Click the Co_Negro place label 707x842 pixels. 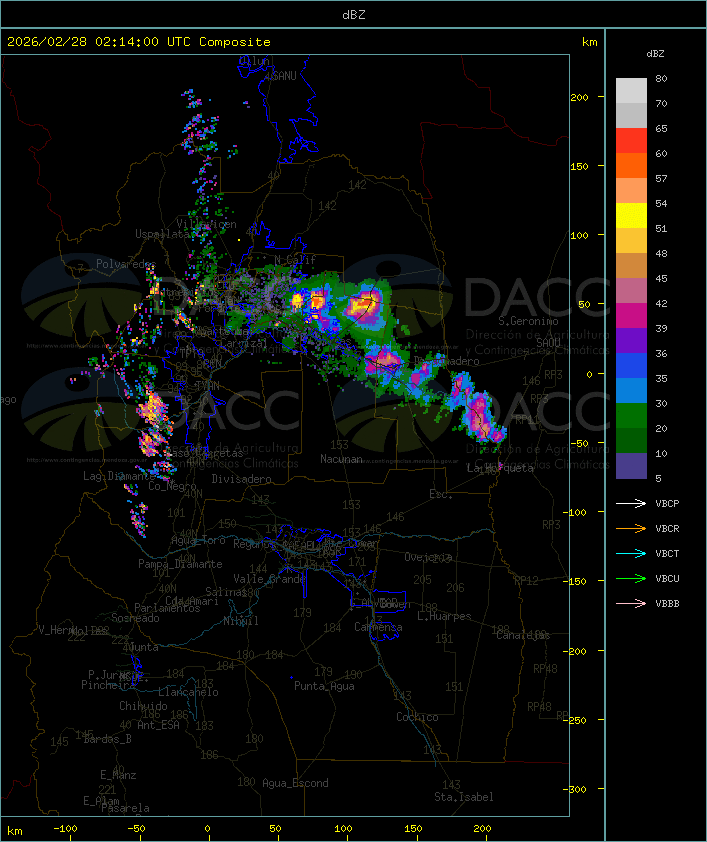(172, 486)
